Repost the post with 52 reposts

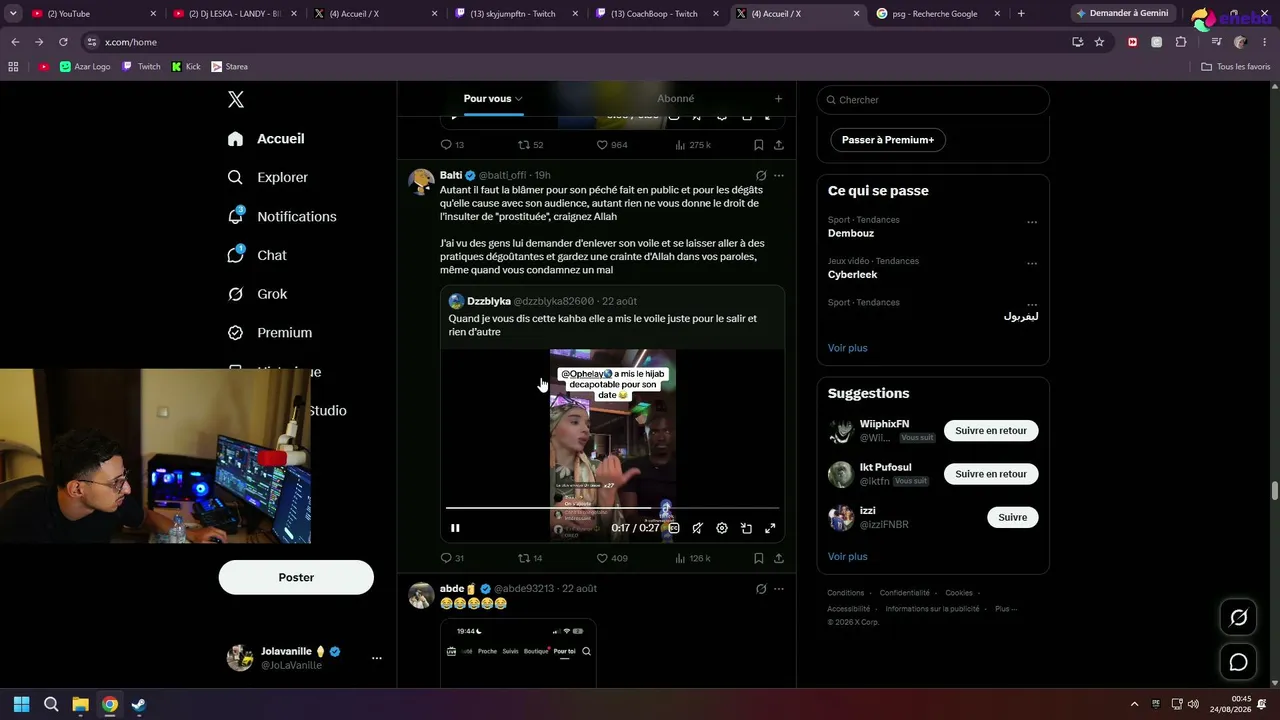click(530, 145)
